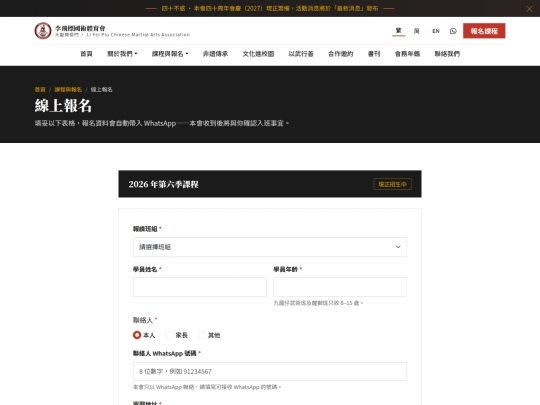Image resolution: width=540 pixels, height=405 pixels.
Task: Switch language to EN
Action: (x=436, y=31)
